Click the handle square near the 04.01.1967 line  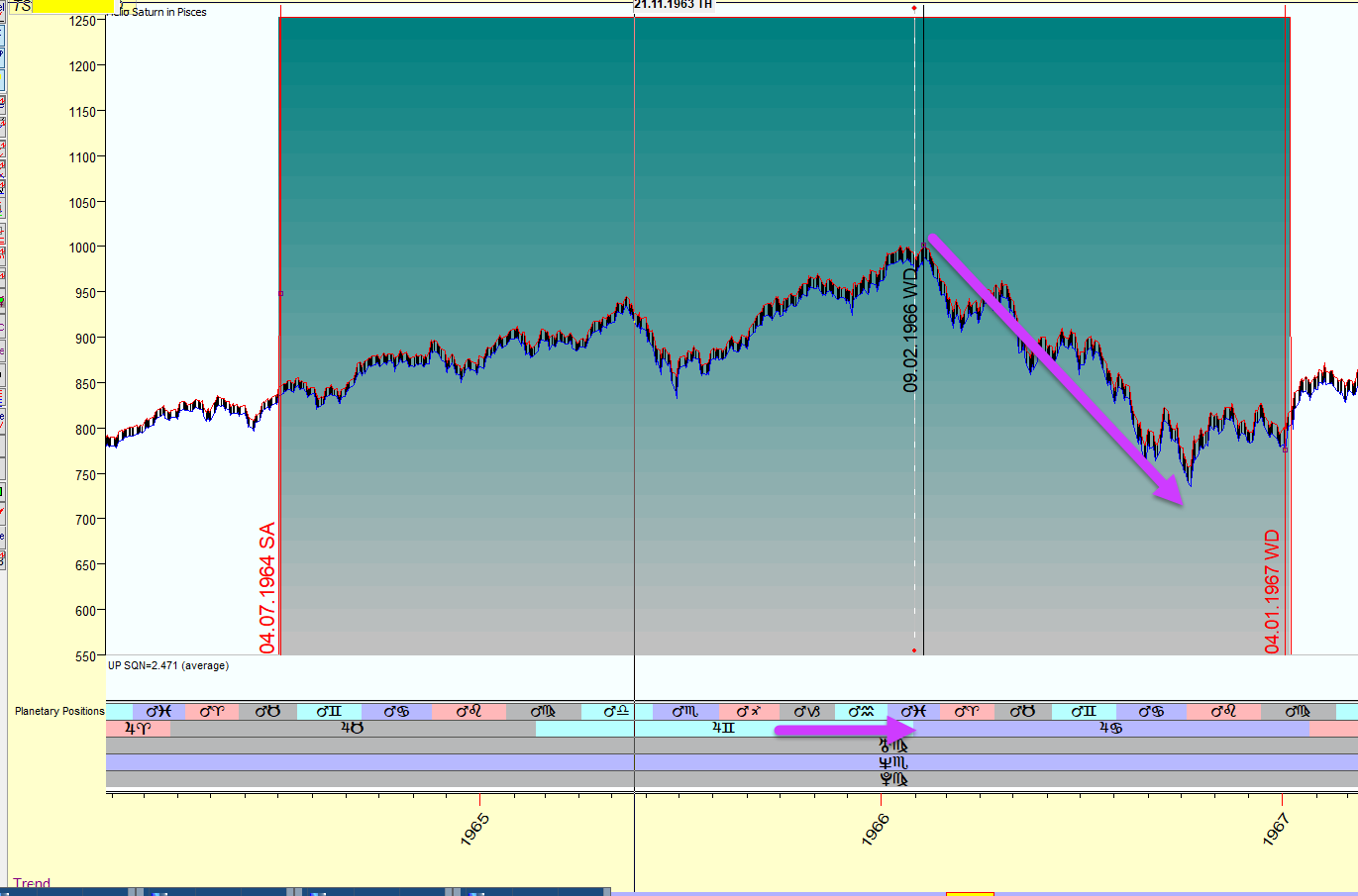pyautogui.click(x=1285, y=449)
